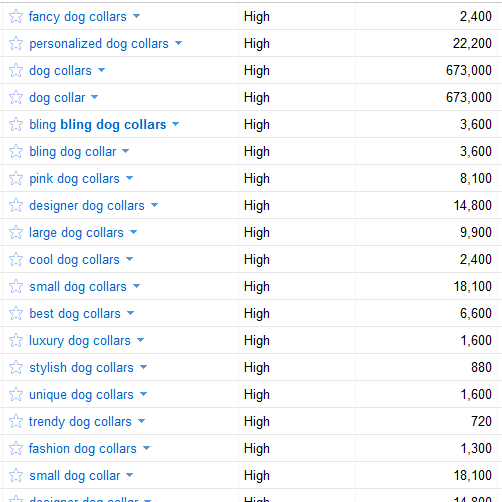Mark large dog collars with star
This screenshot has height=502, width=502.
[x=16, y=232]
